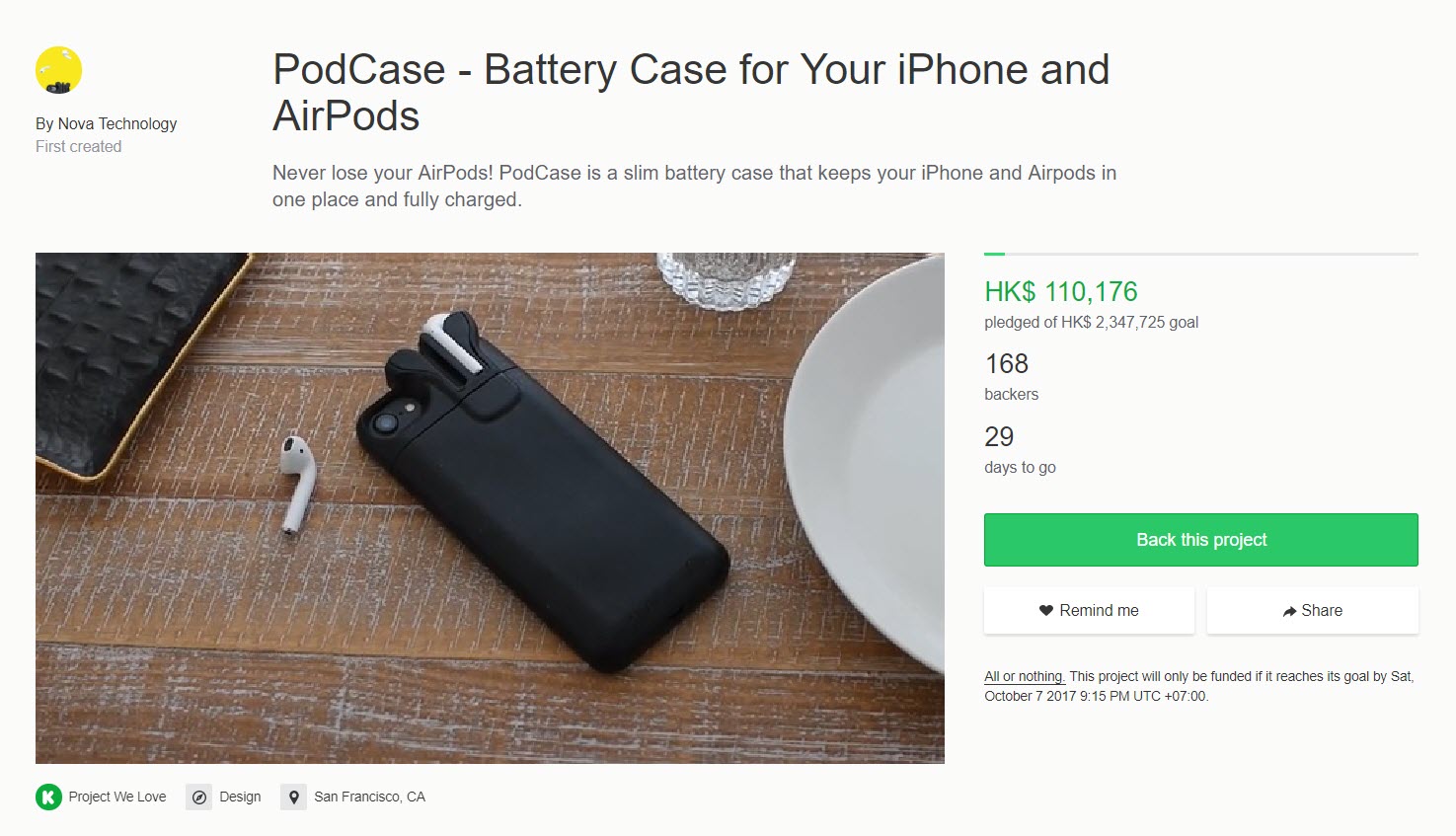The width and height of the screenshot is (1456, 836).
Task: Click the share arrow icon on Share button
Action: tap(1289, 610)
